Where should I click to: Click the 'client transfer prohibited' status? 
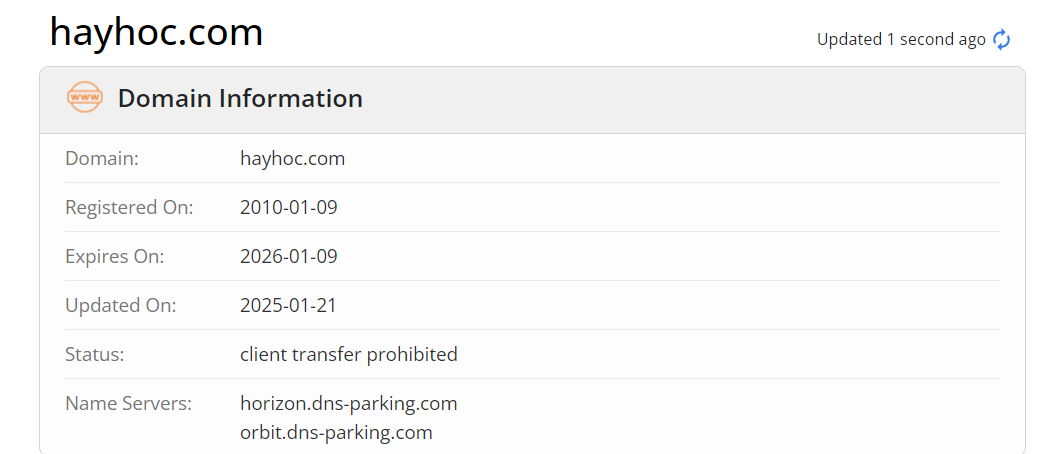348,354
